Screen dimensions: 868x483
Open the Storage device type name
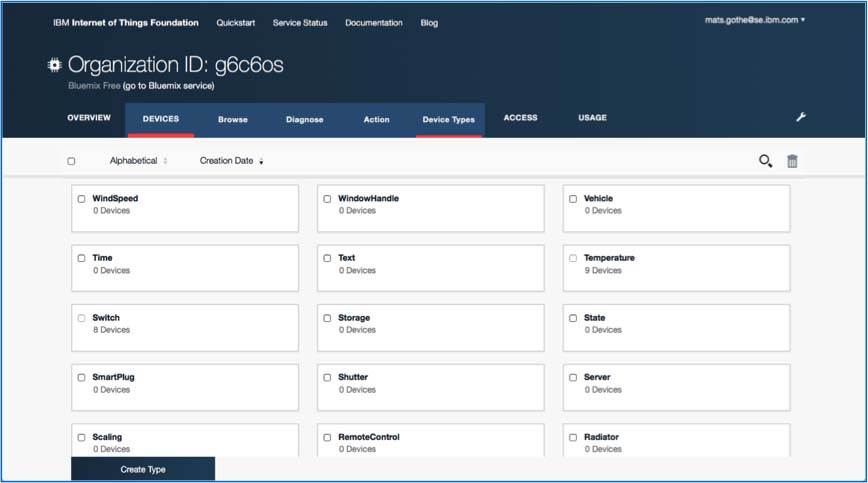(354, 318)
